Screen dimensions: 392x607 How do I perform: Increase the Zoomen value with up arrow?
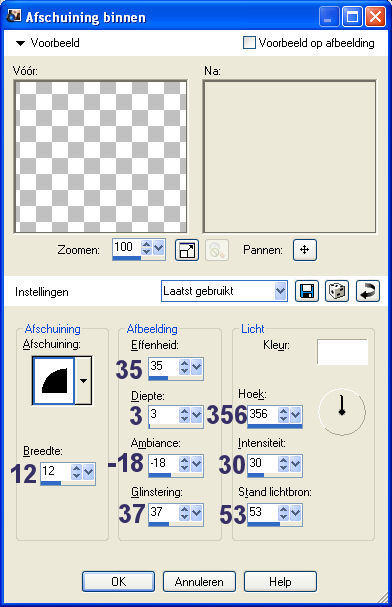(x=146, y=244)
